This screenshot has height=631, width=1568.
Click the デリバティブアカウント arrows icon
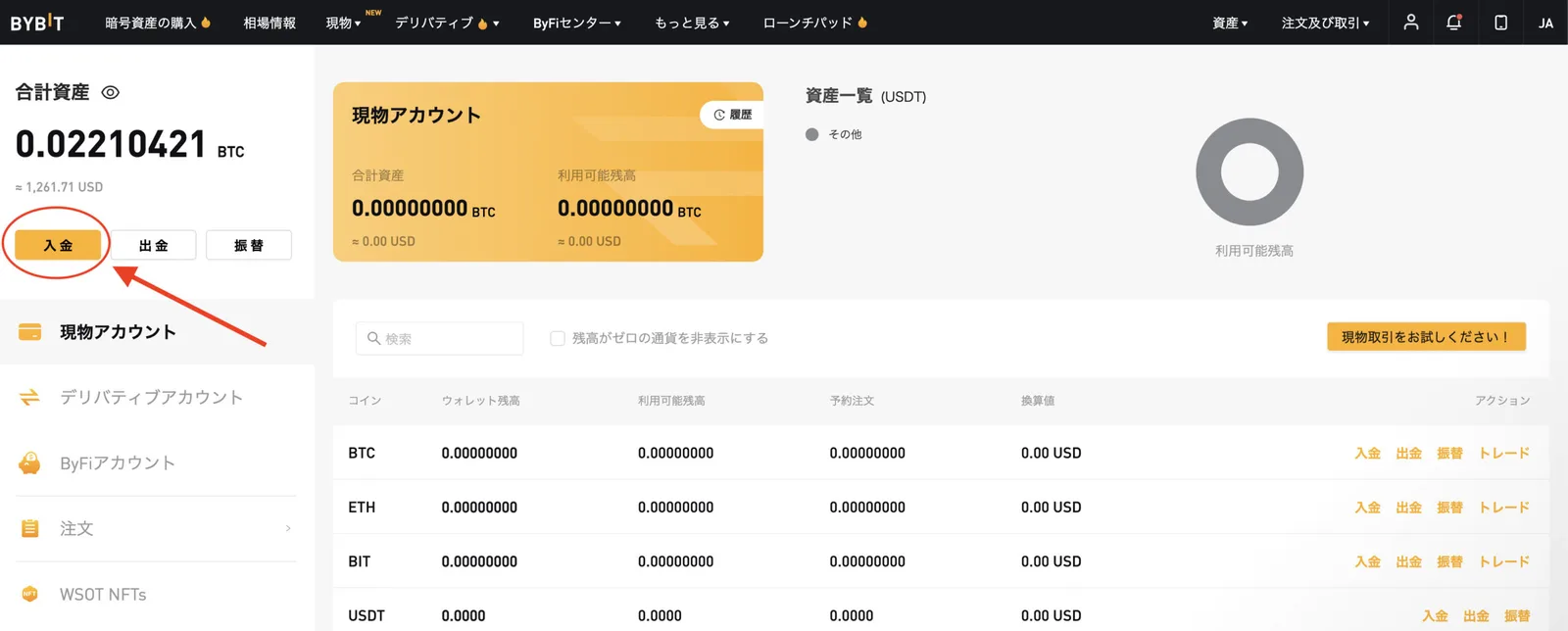30,397
